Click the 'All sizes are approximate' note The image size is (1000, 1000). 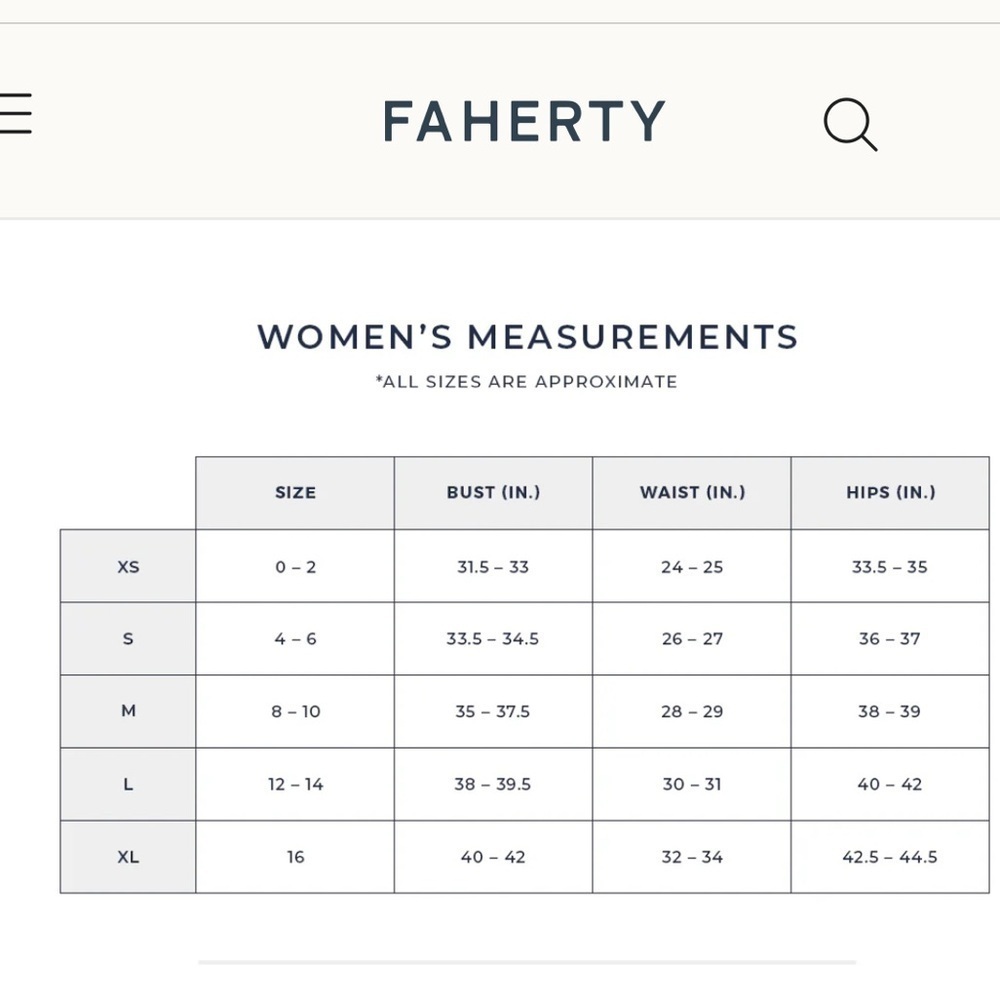(x=526, y=381)
